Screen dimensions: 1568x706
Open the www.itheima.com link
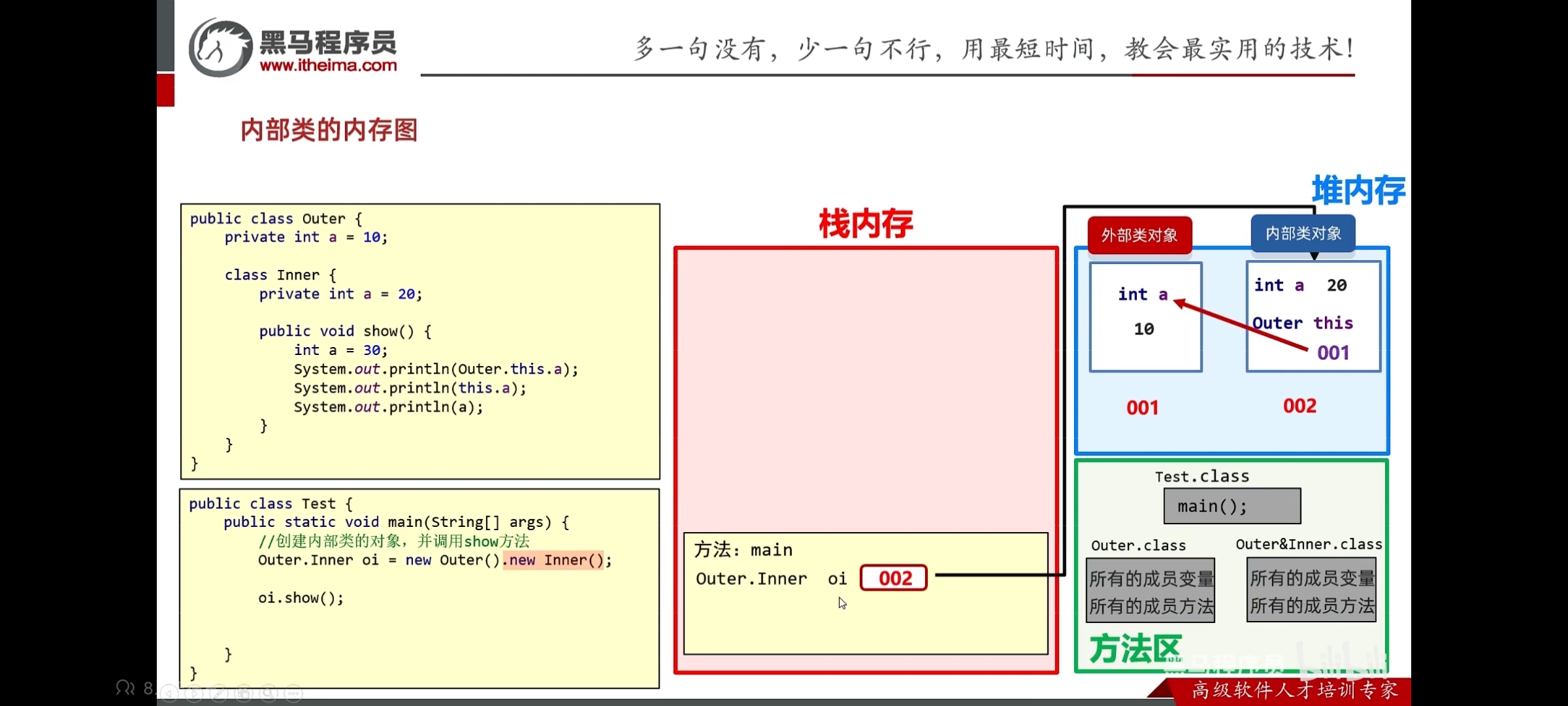click(328, 65)
